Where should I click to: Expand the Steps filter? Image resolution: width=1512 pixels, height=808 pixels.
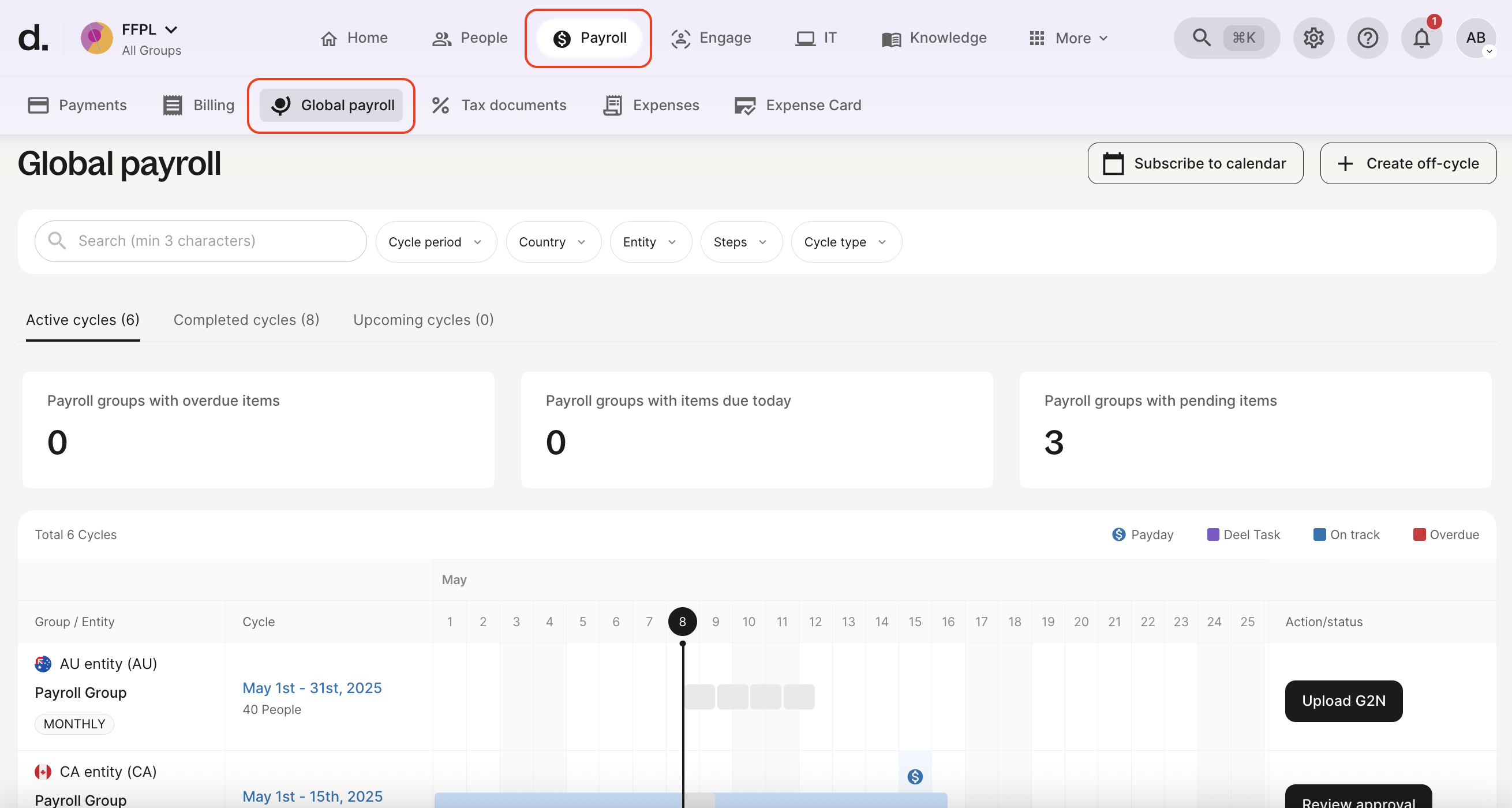coord(742,242)
